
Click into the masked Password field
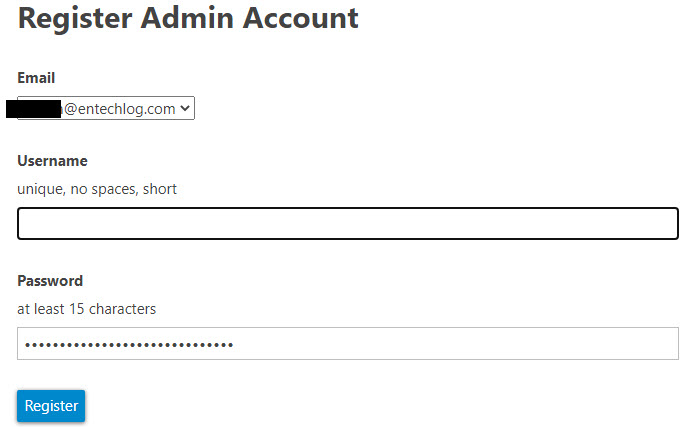[348, 343]
